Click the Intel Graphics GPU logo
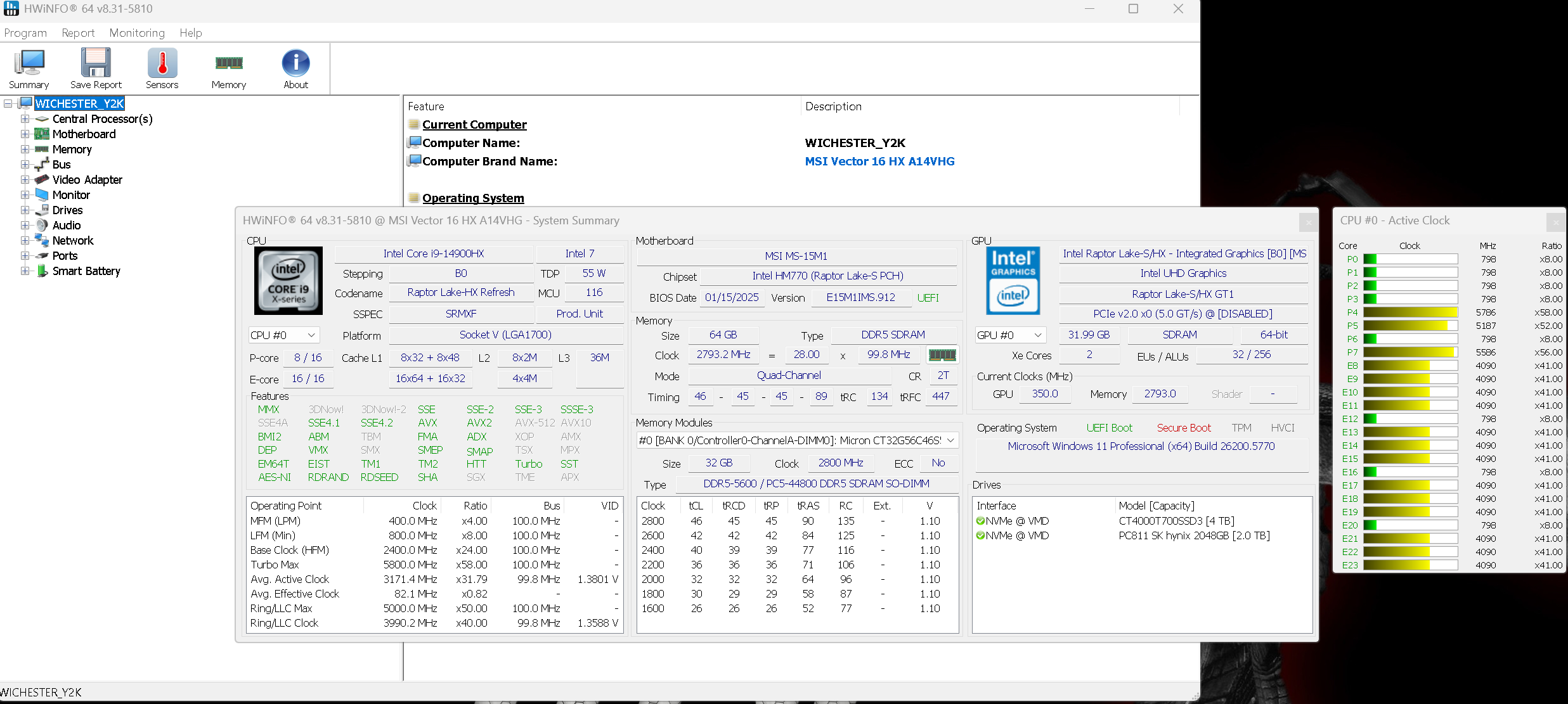1568x704 pixels. point(1013,281)
